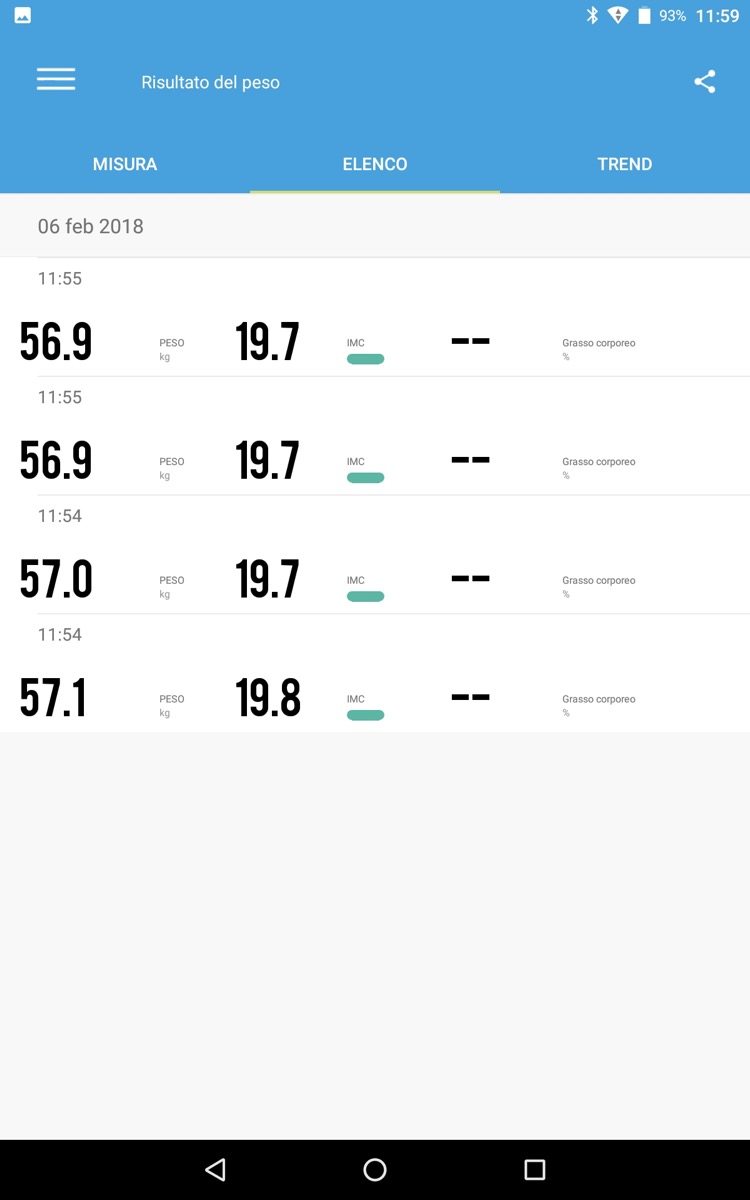Image resolution: width=750 pixels, height=1200 pixels.
Task: Tap the 06 feb 2018 date header
Action: pos(91,226)
